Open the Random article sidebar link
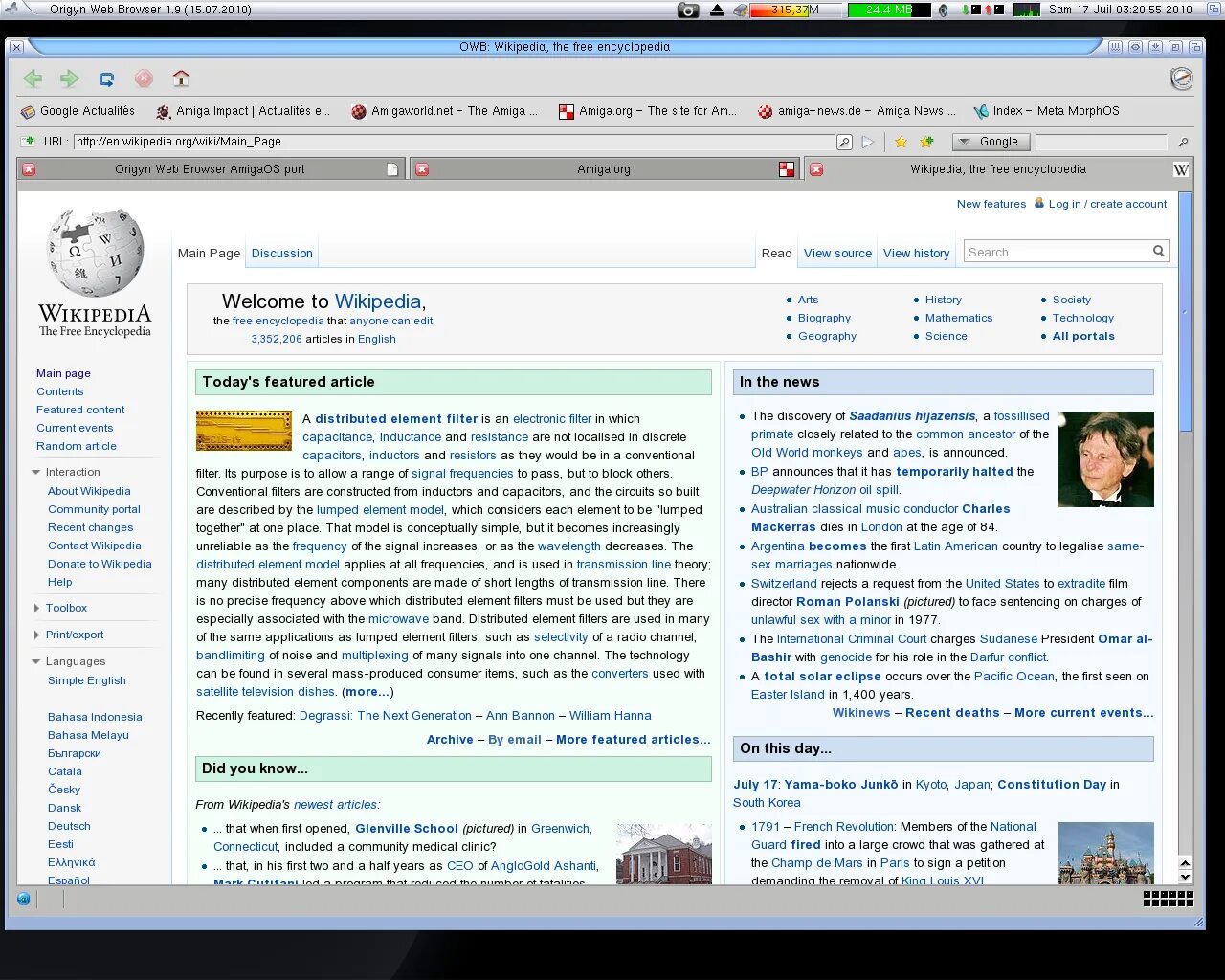The width and height of the screenshot is (1225, 980). click(77, 446)
